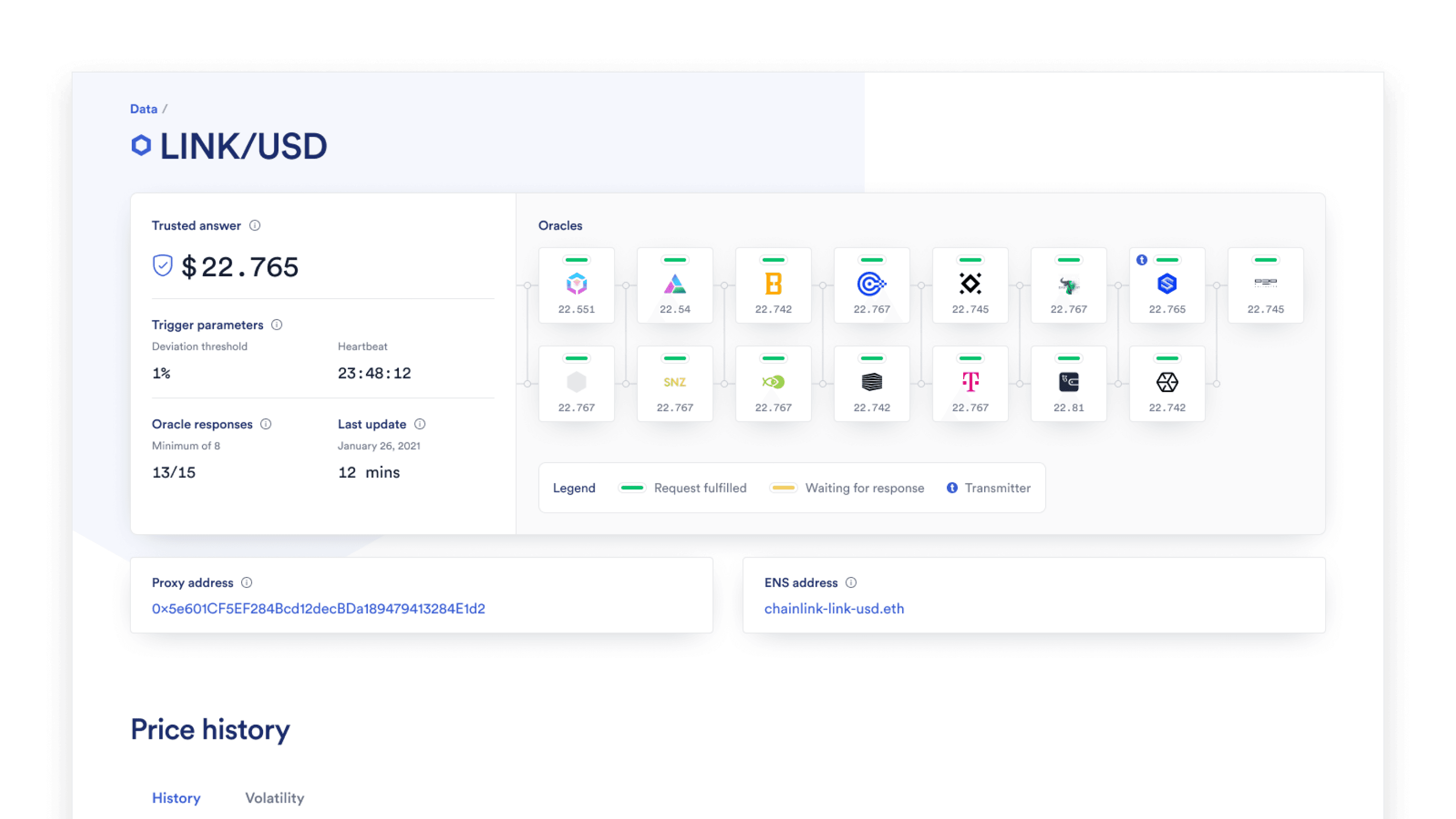Click the yellow Waiting for response swatch
Screen dimensions: 1456x819
[783, 488]
